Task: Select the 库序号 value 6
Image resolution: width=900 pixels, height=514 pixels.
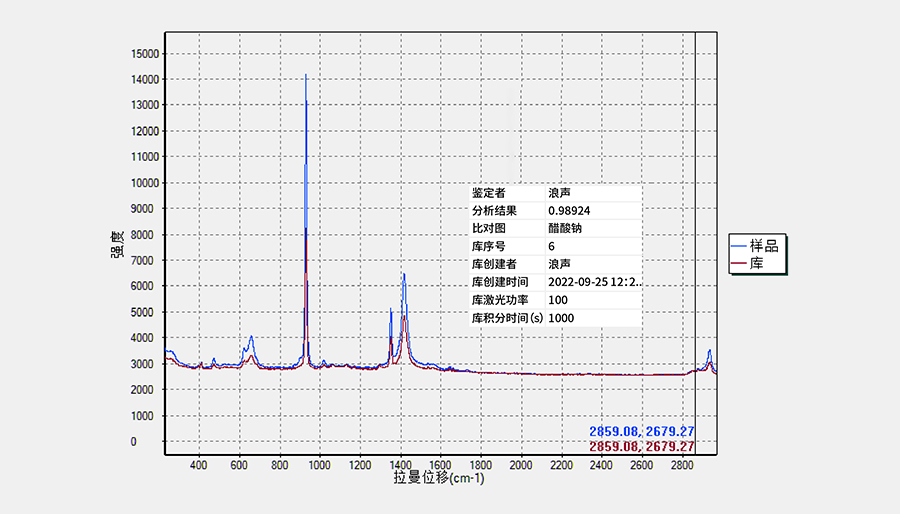Action: 552,246
